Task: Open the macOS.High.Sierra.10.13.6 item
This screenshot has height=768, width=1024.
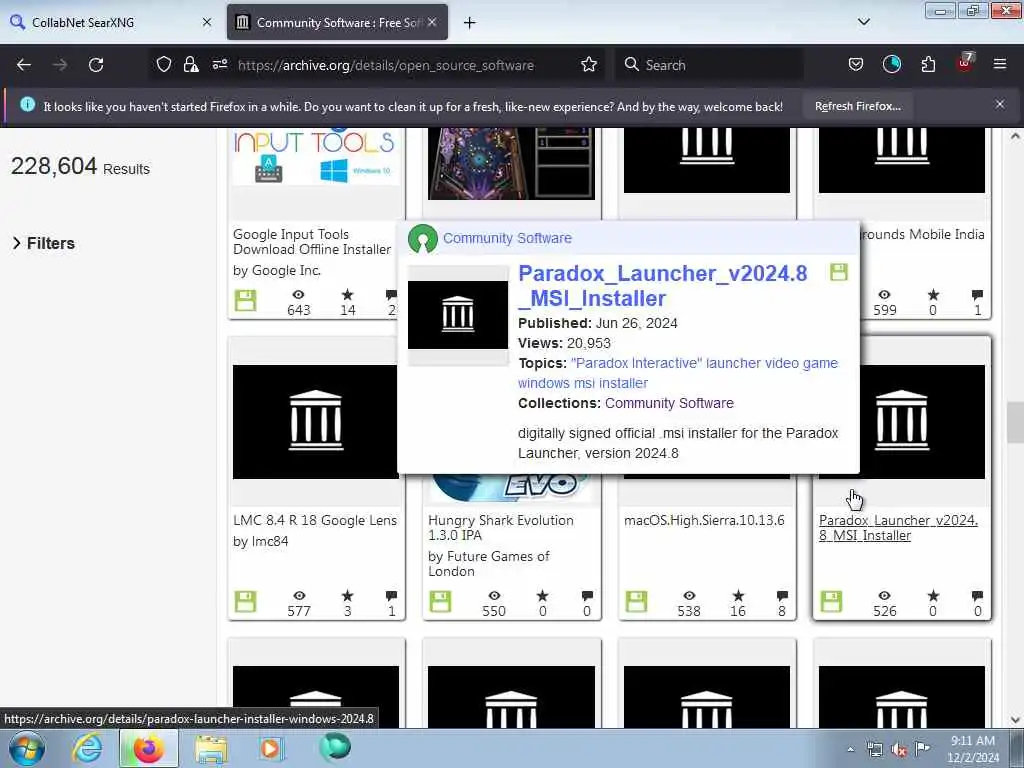Action: [x=704, y=520]
